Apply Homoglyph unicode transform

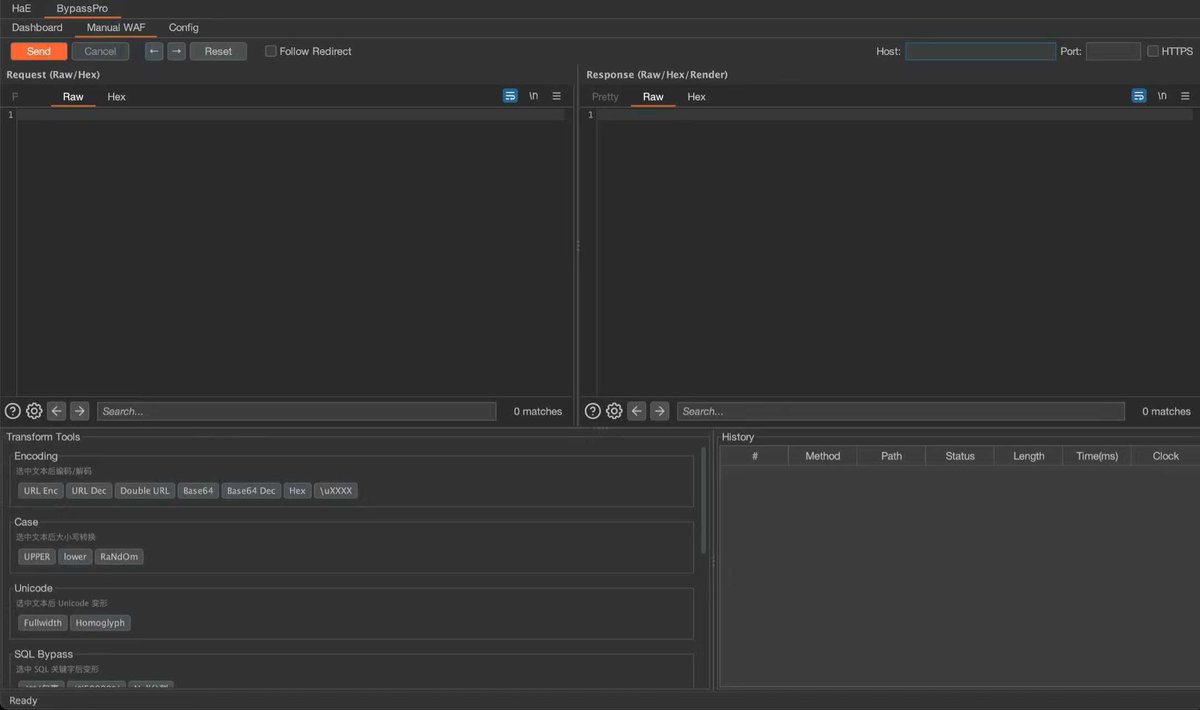[100, 623]
